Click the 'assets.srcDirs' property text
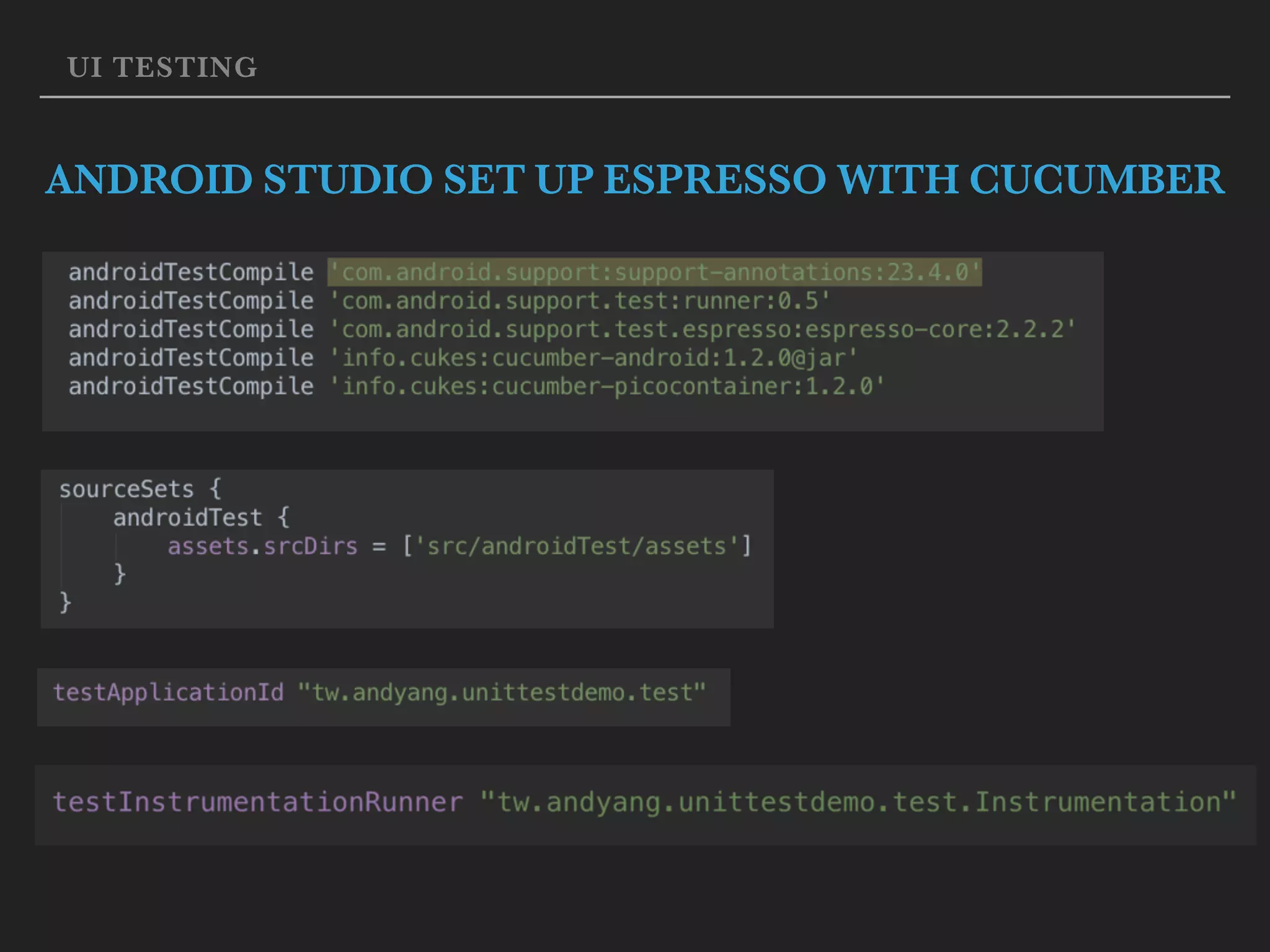This screenshot has width=1270, height=952. (263, 546)
